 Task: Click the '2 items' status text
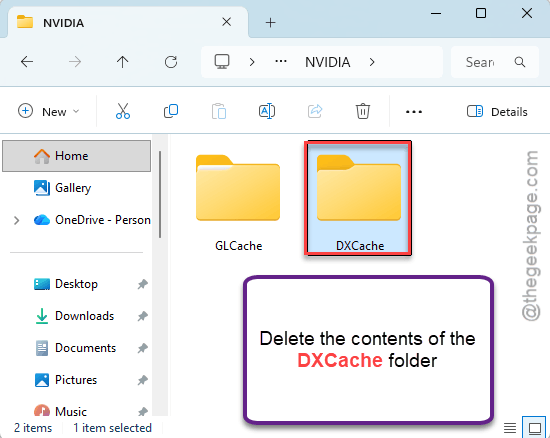(x=33, y=428)
